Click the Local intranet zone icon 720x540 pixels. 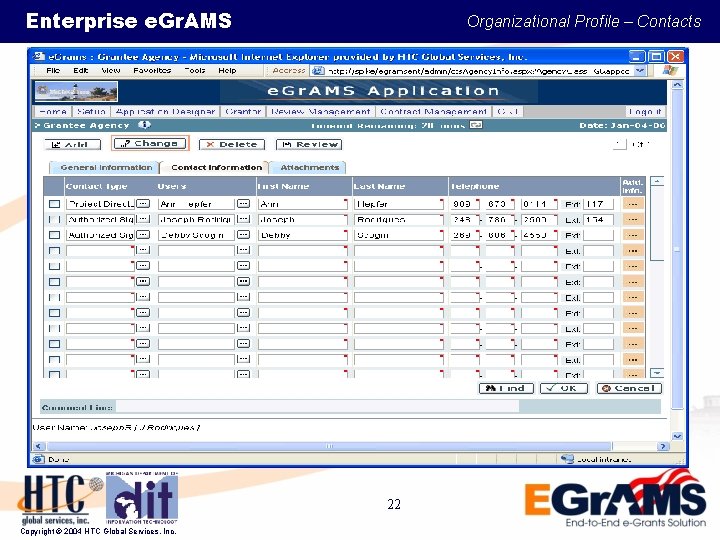tap(567, 459)
